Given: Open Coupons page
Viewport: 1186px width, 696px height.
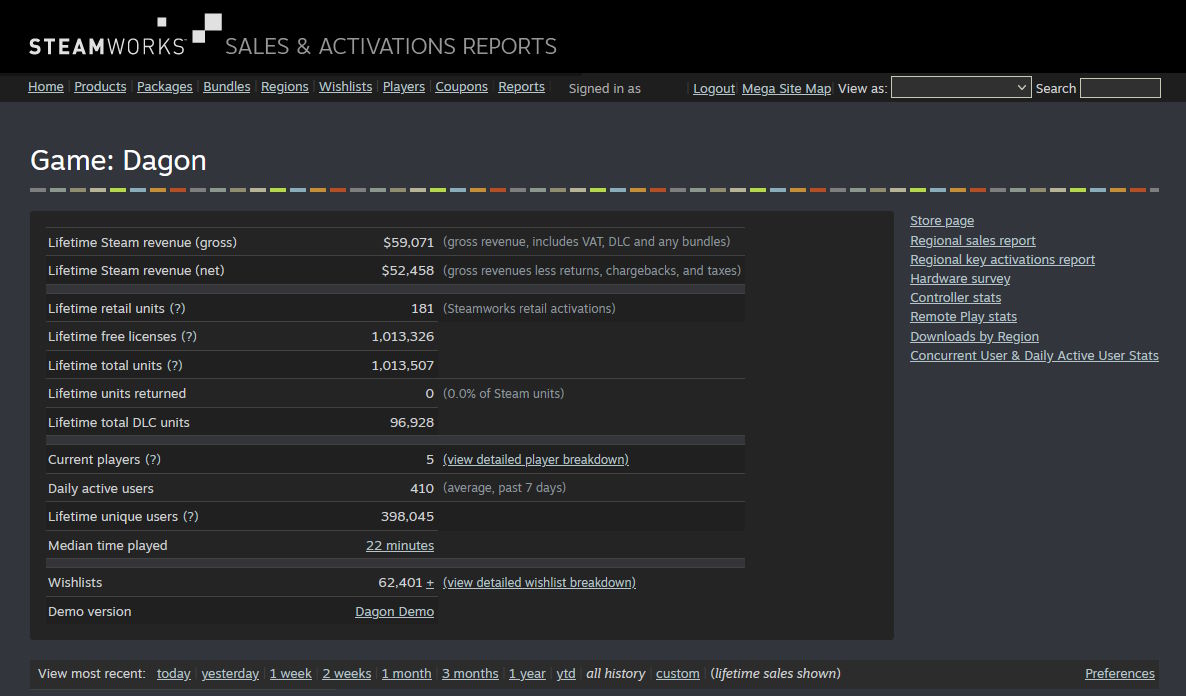Looking at the screenshot, I should pos(461,86).
